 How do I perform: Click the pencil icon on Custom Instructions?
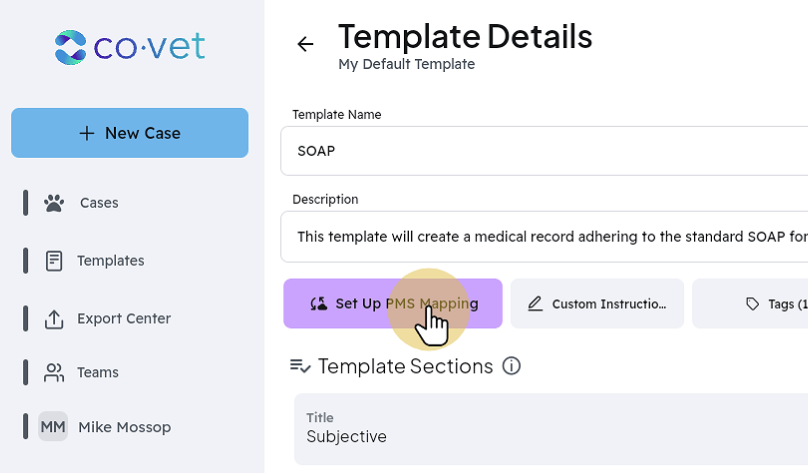point(535,303)
